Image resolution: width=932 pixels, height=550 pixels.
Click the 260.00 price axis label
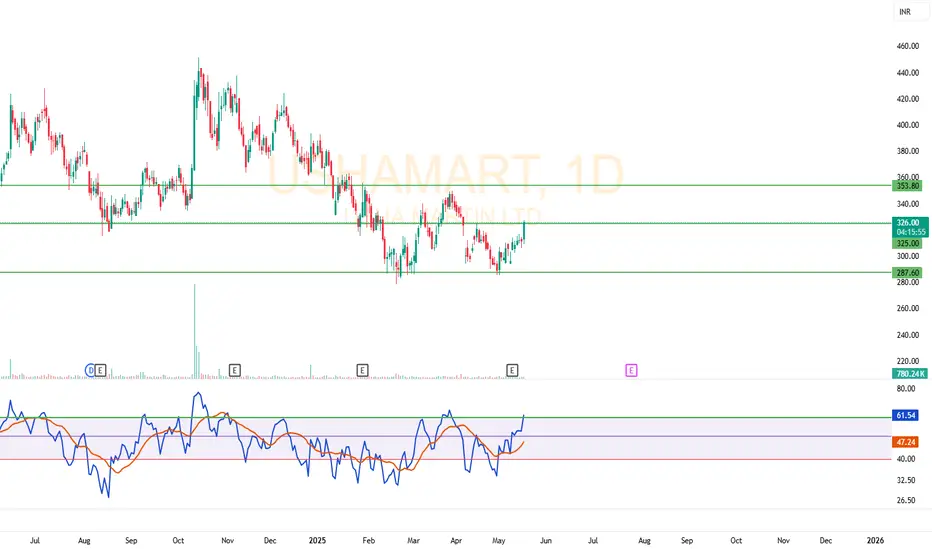click(x=908, y=308)
